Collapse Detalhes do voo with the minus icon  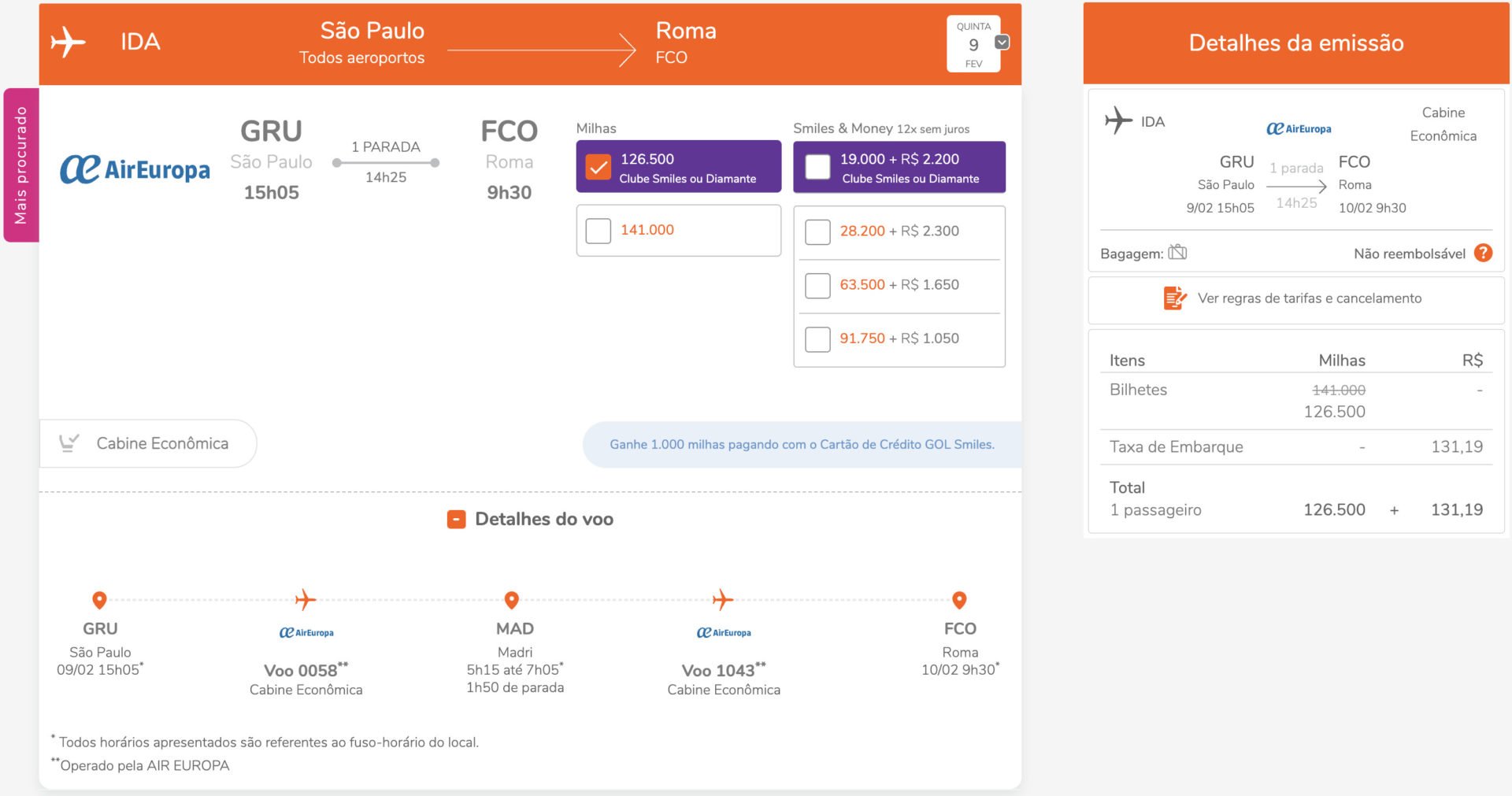tap(456, 520)
